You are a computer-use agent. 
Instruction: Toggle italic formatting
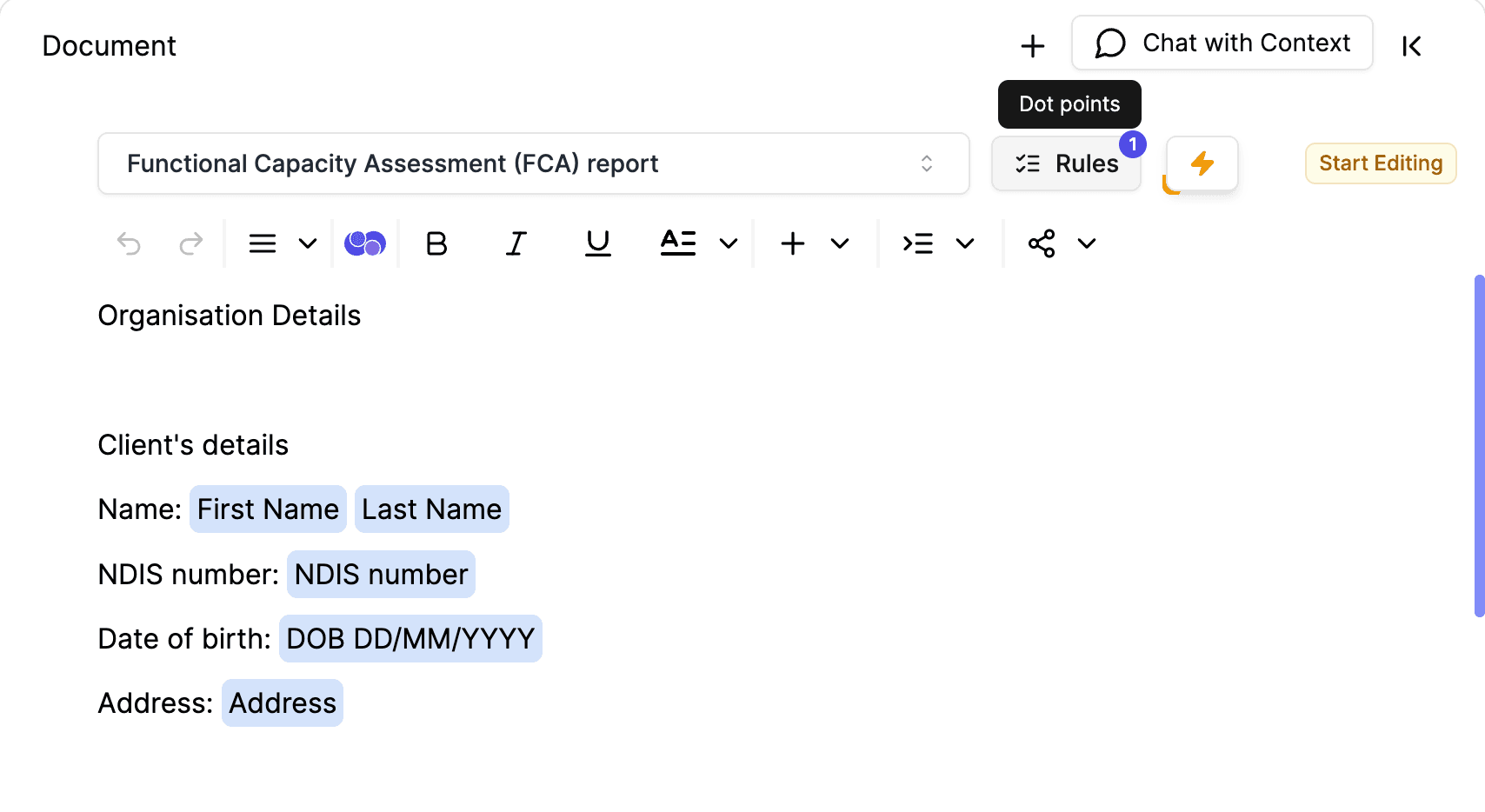(516, 243)
